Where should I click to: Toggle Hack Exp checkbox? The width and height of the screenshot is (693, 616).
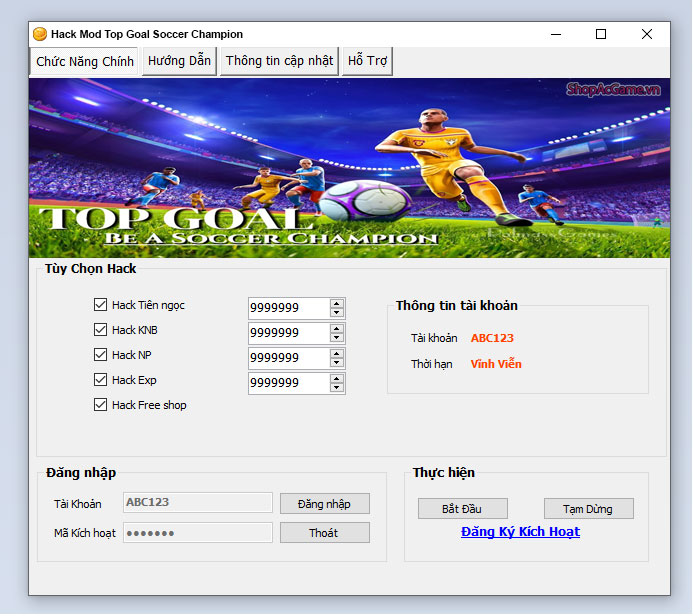point(100,380)
